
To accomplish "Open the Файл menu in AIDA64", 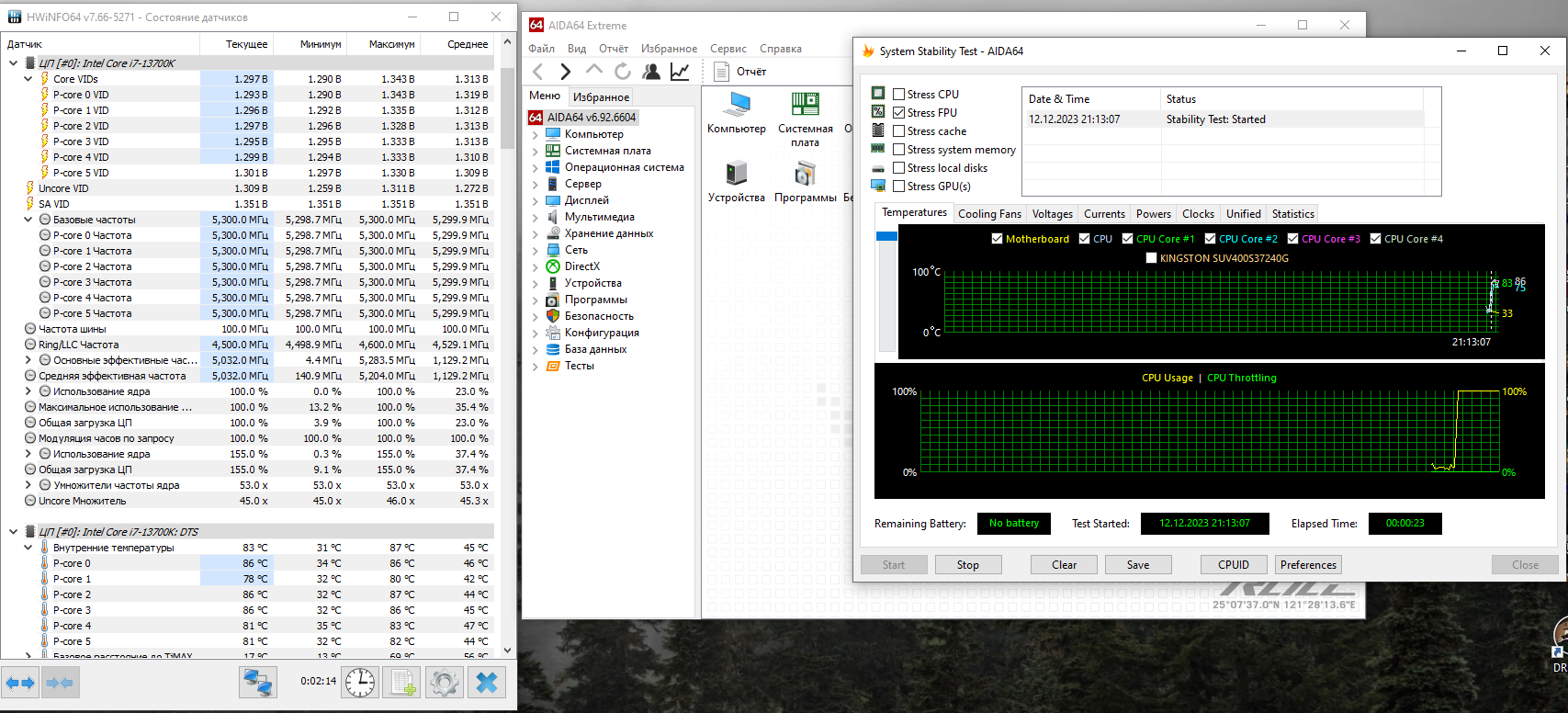I will (x=541, y=49).
